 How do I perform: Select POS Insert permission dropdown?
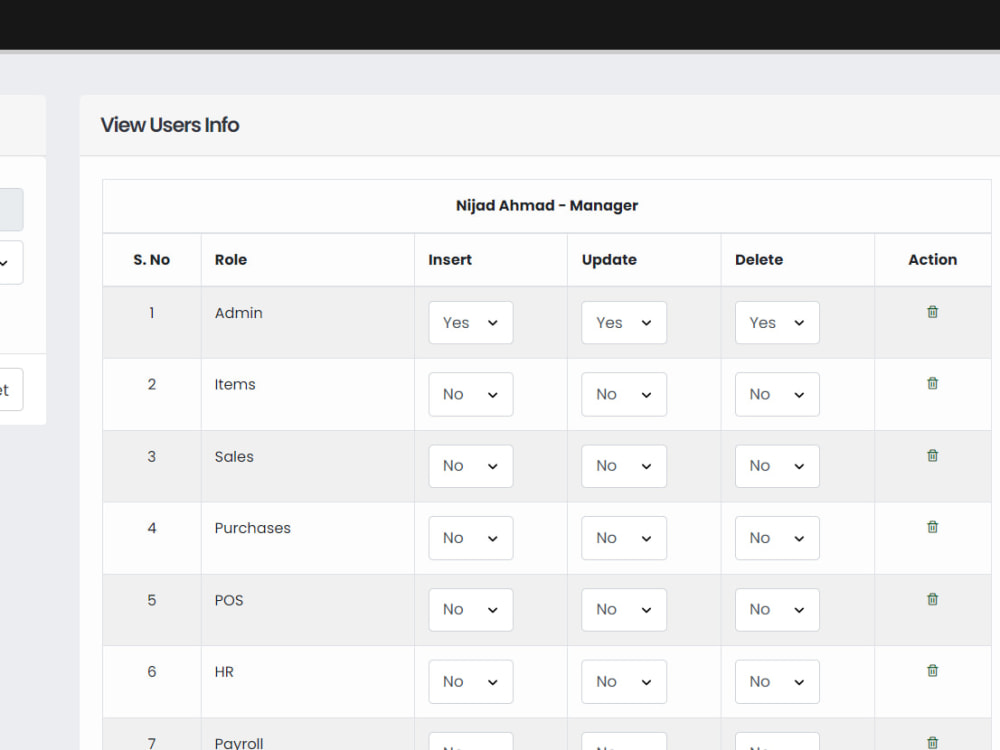click(x=471, y=610)
